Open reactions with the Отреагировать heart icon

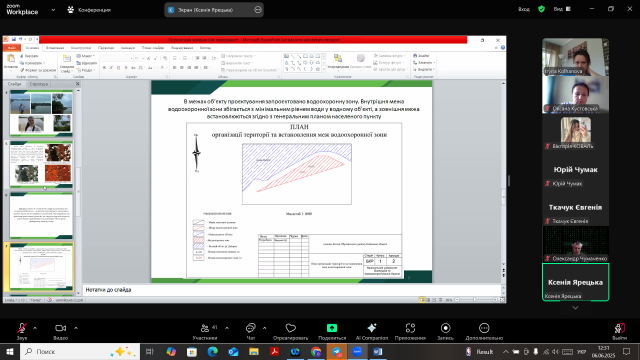point(291,331)
